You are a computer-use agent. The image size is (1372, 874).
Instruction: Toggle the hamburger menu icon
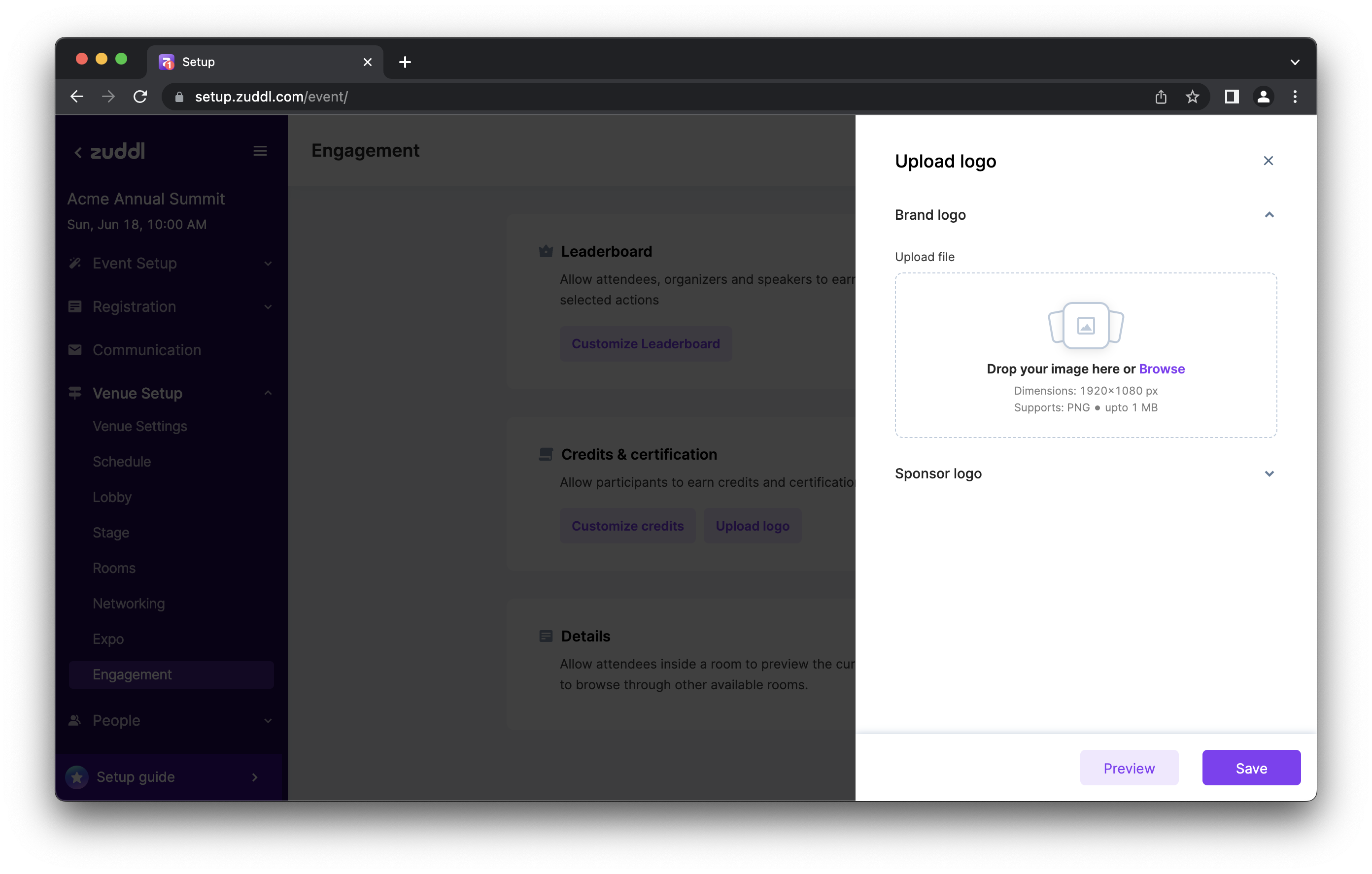click(260, 151)
